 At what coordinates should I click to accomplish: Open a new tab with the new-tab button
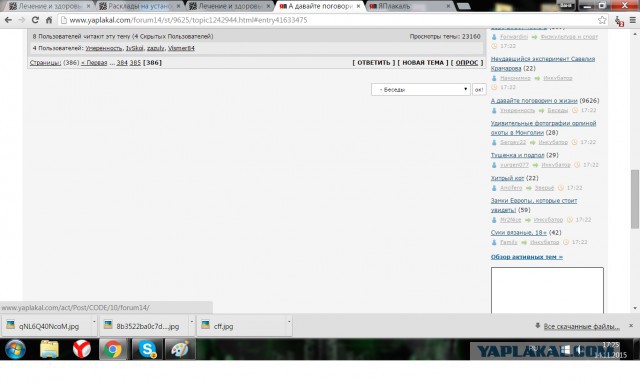pyautogui.click(x=463, y=6)
